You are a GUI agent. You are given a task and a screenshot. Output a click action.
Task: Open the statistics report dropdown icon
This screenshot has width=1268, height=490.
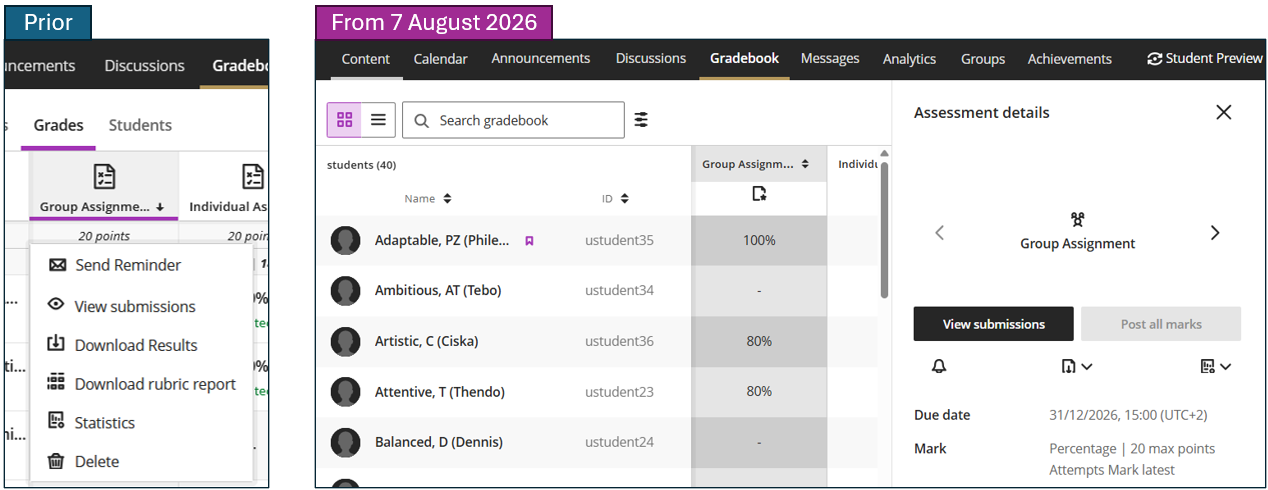click(x=1216, y=367)
